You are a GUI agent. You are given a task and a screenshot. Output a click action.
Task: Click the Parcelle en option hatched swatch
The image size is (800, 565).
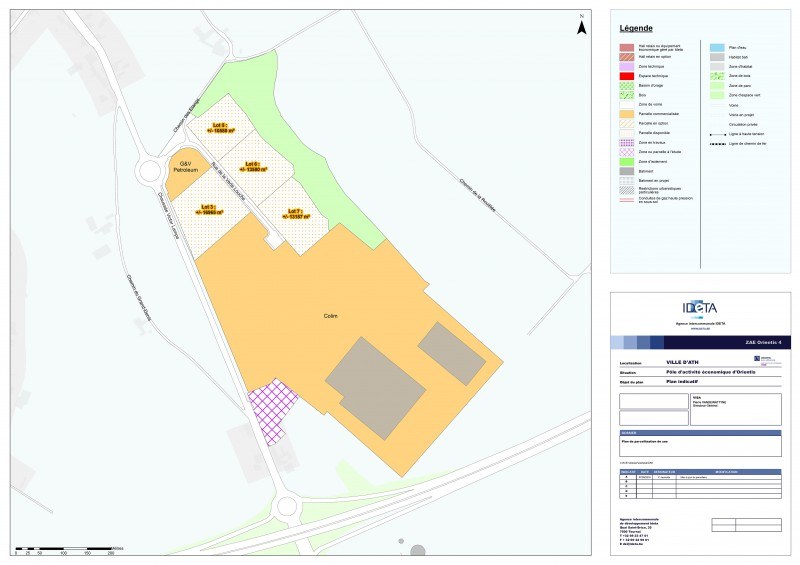(627, 124)
